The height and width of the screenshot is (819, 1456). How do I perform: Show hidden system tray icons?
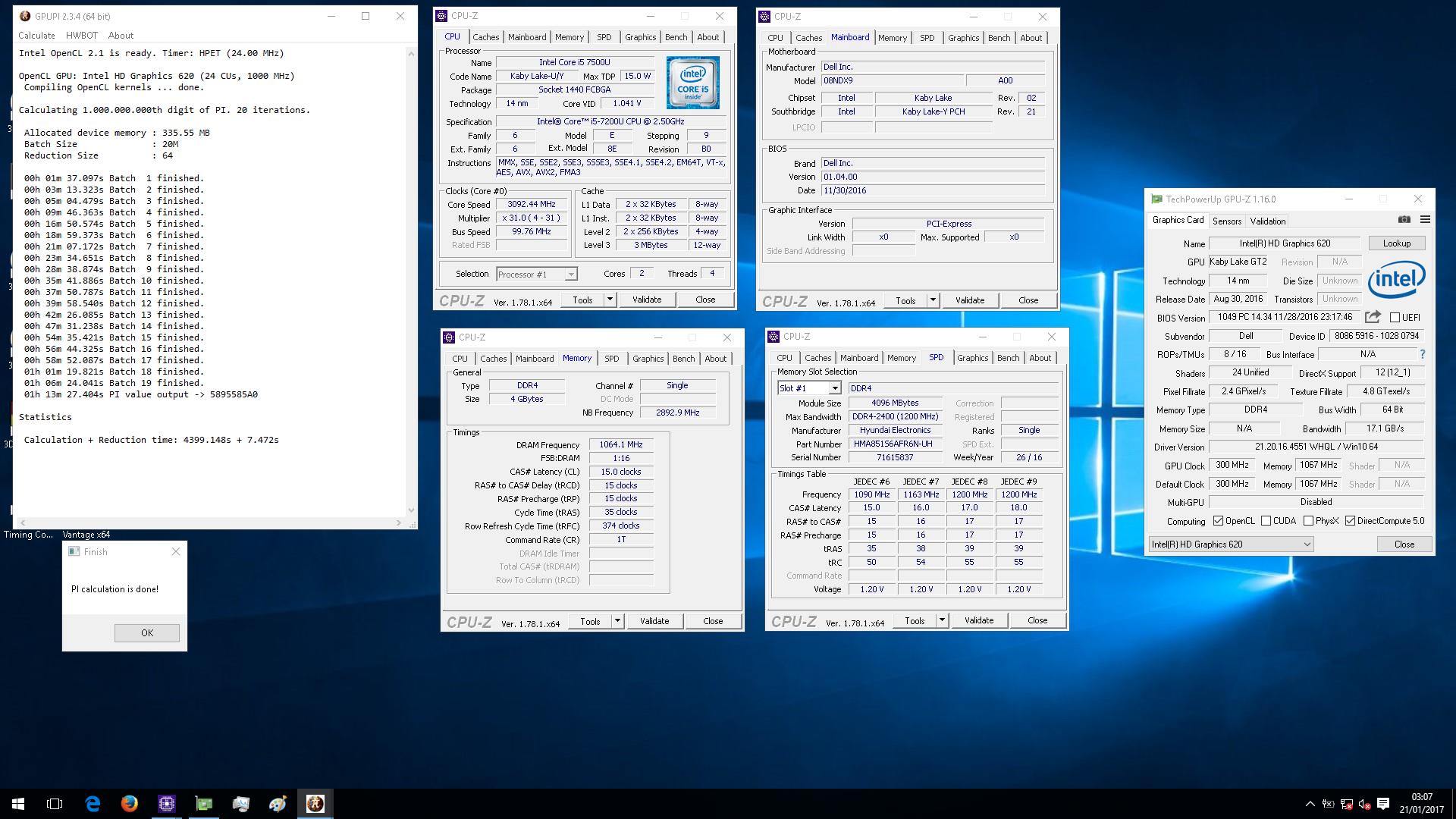click(x=1310, y=804)
